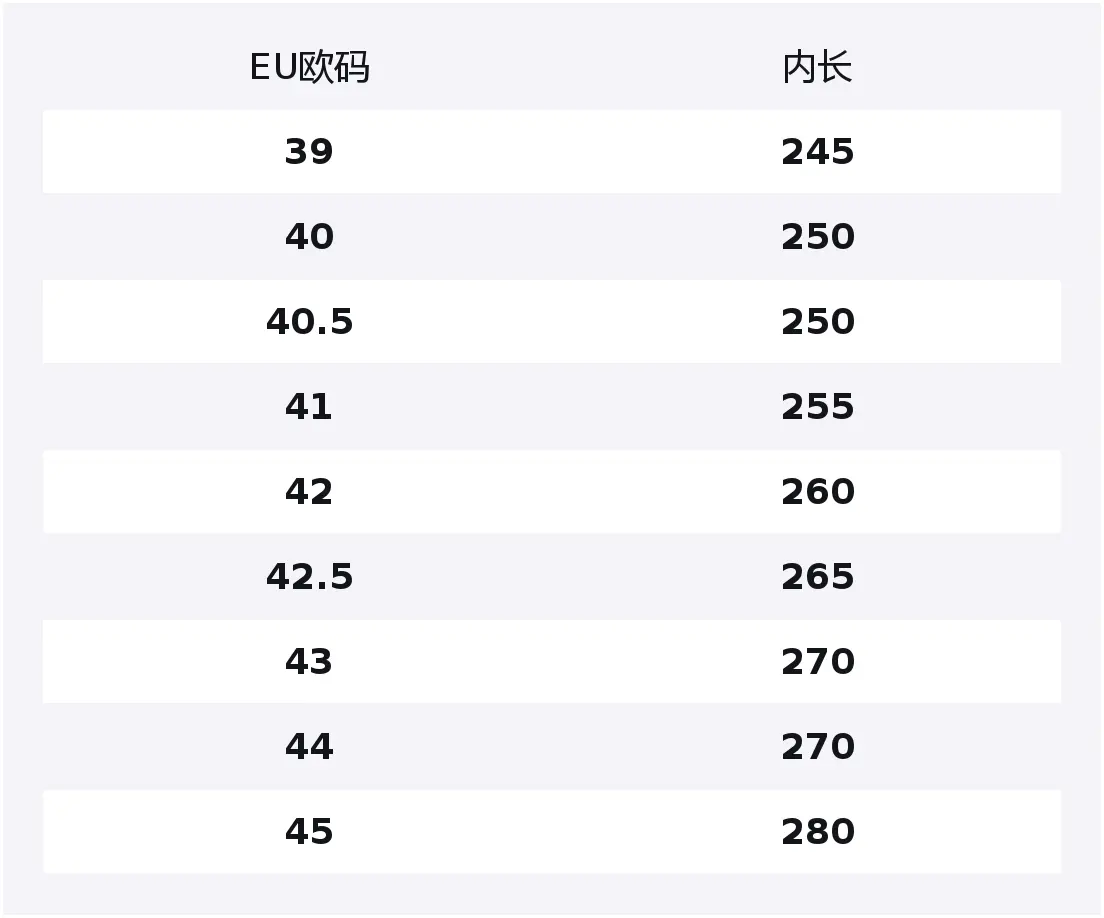Click the 270 value beside size 44
Image resolution: width=1104 pixels, height=918 pixels.
tap(817, 746)
